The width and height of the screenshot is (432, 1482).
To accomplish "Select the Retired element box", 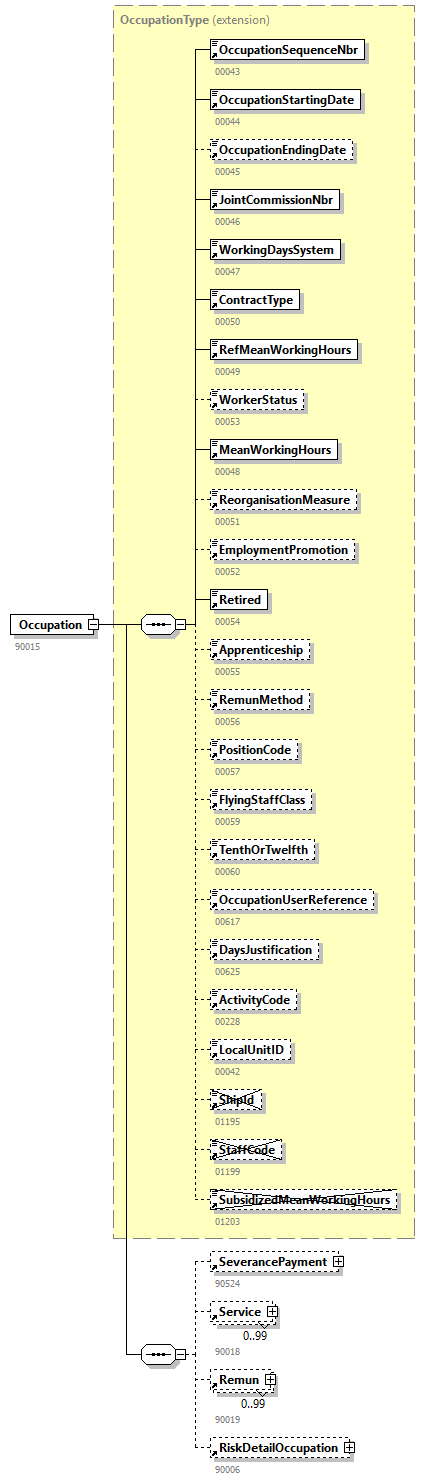I will 238,600.
